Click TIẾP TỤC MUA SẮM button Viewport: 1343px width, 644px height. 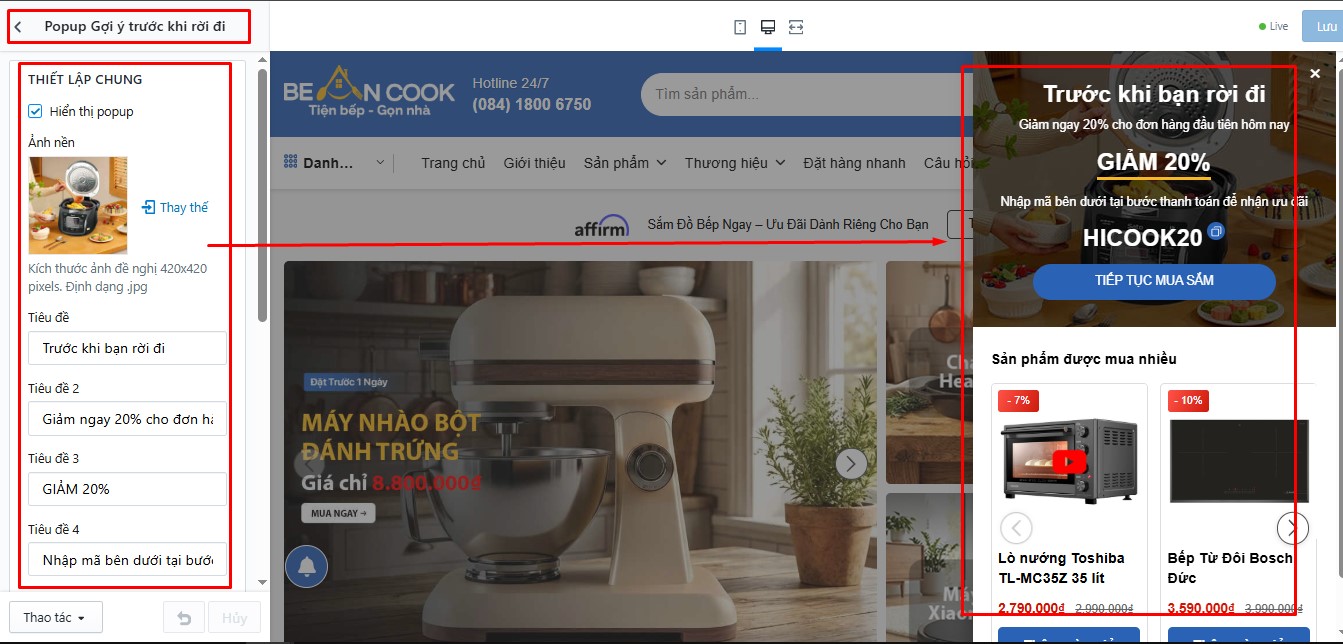click(1154, 281)
